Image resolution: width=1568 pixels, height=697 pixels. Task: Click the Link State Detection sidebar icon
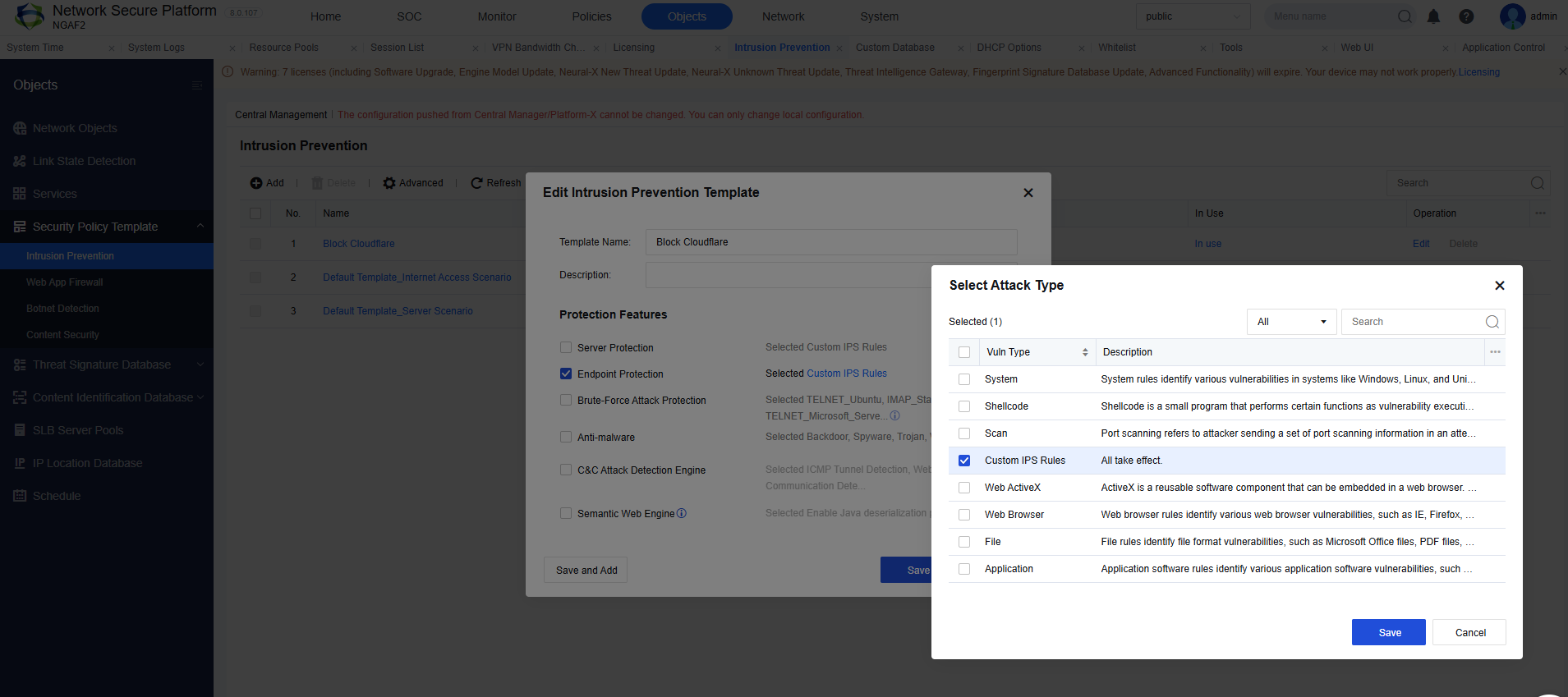point(20,161)
